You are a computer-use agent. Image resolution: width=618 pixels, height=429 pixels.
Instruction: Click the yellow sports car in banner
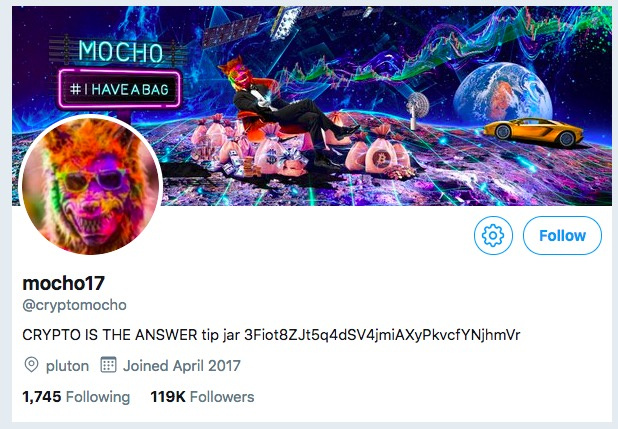[x=533, y=132]
